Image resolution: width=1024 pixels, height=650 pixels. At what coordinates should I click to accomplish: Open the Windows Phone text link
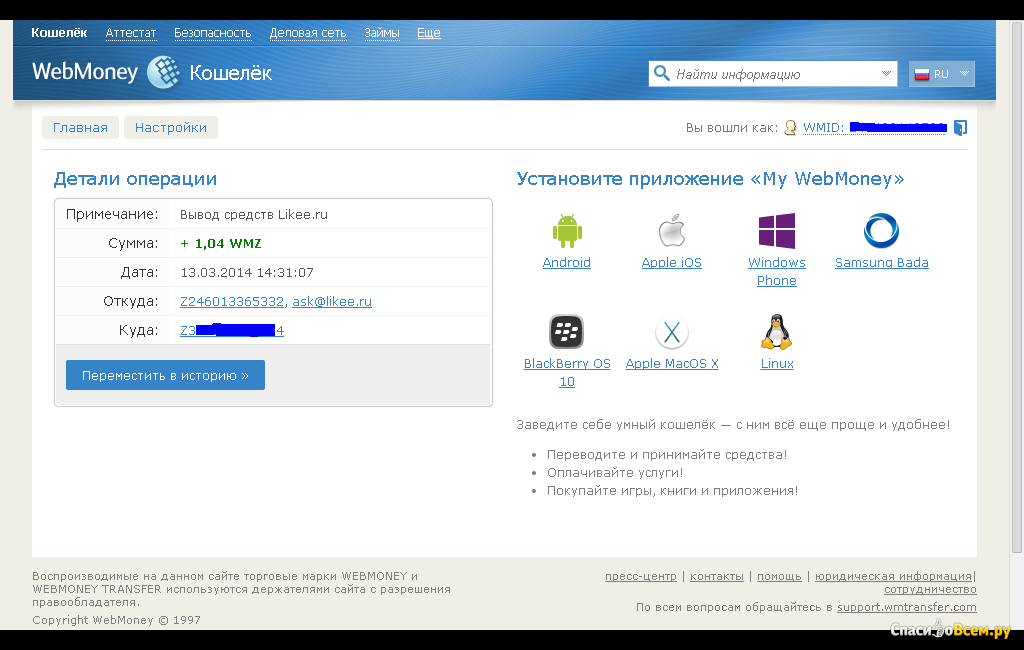[776, 271]
